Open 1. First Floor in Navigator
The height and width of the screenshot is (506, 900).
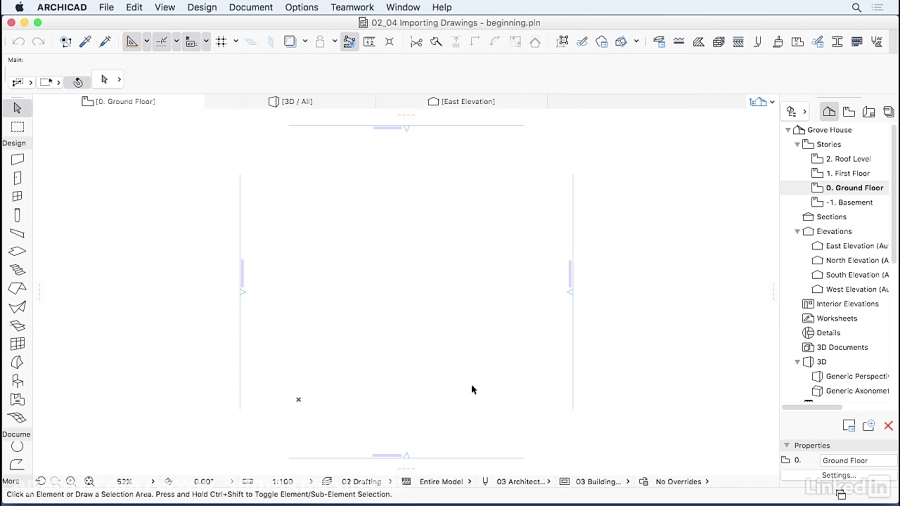pos(847,173)
